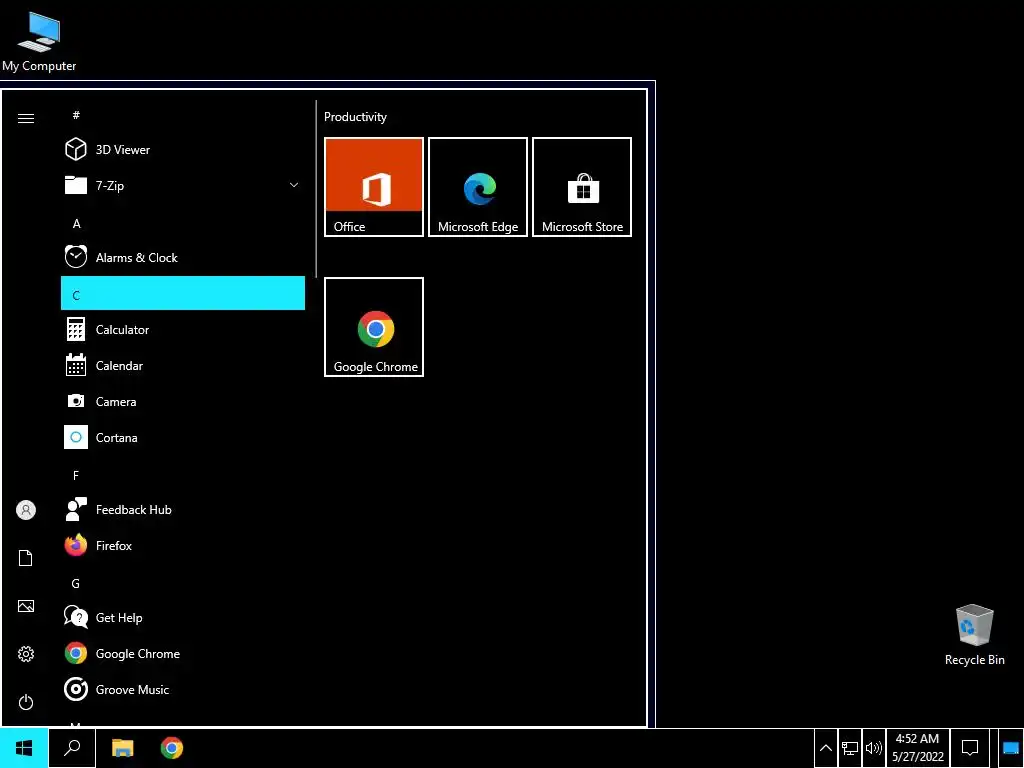Open Feedback Hub
Image resolution: width=1024 pixels, height=768 pixels.
(183, 509)
